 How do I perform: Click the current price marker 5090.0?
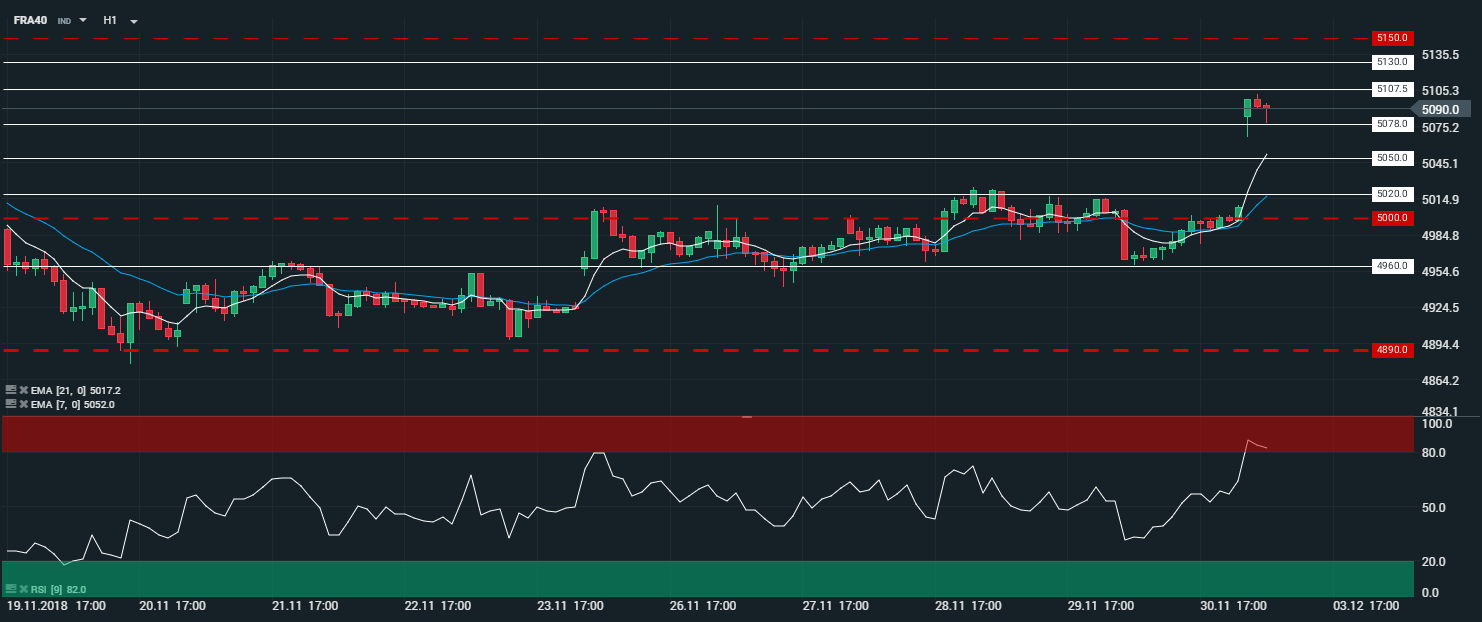click(1440, 109)
